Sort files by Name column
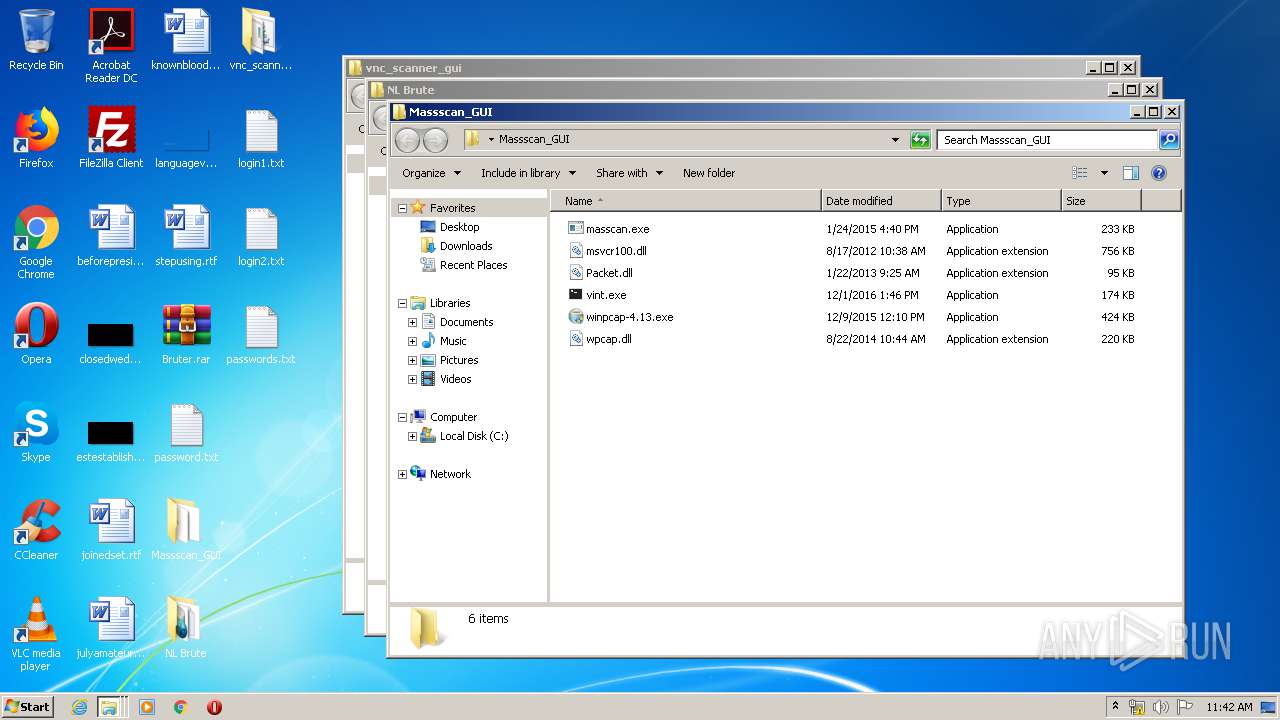The height and width of the screenshot is (720, 1280). tap(685, 201)
